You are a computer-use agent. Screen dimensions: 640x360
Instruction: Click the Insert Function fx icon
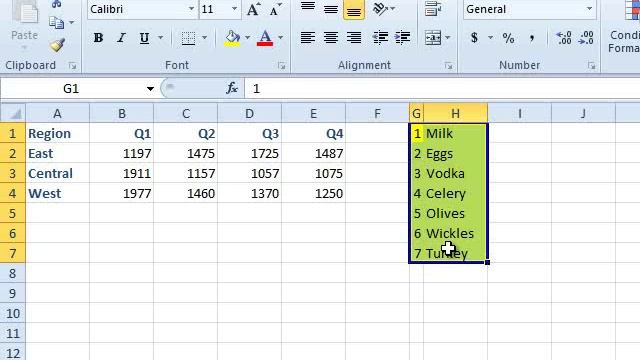tap(232, 88)
